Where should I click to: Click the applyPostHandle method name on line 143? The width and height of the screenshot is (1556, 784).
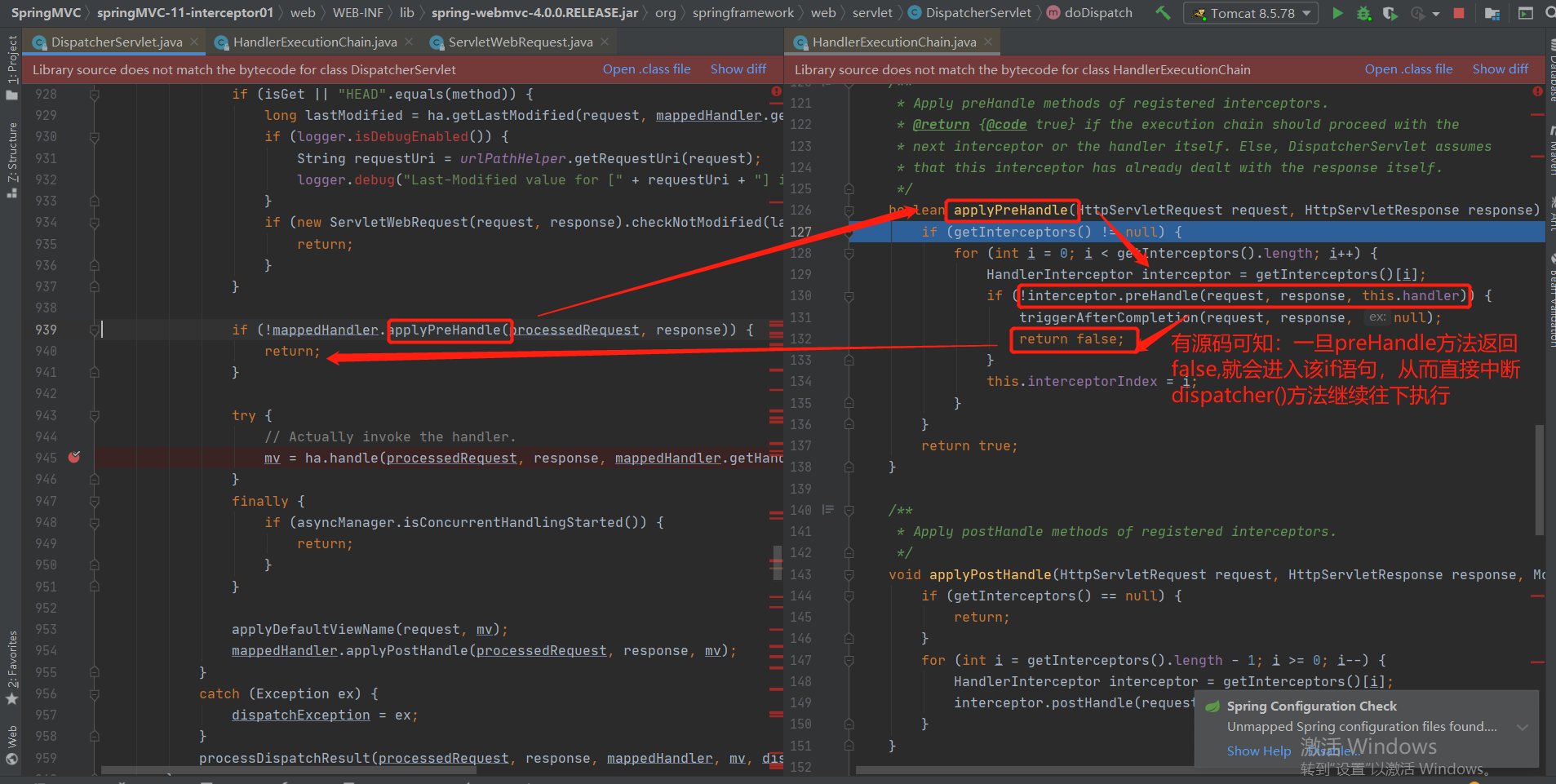(x=991, y=574)
